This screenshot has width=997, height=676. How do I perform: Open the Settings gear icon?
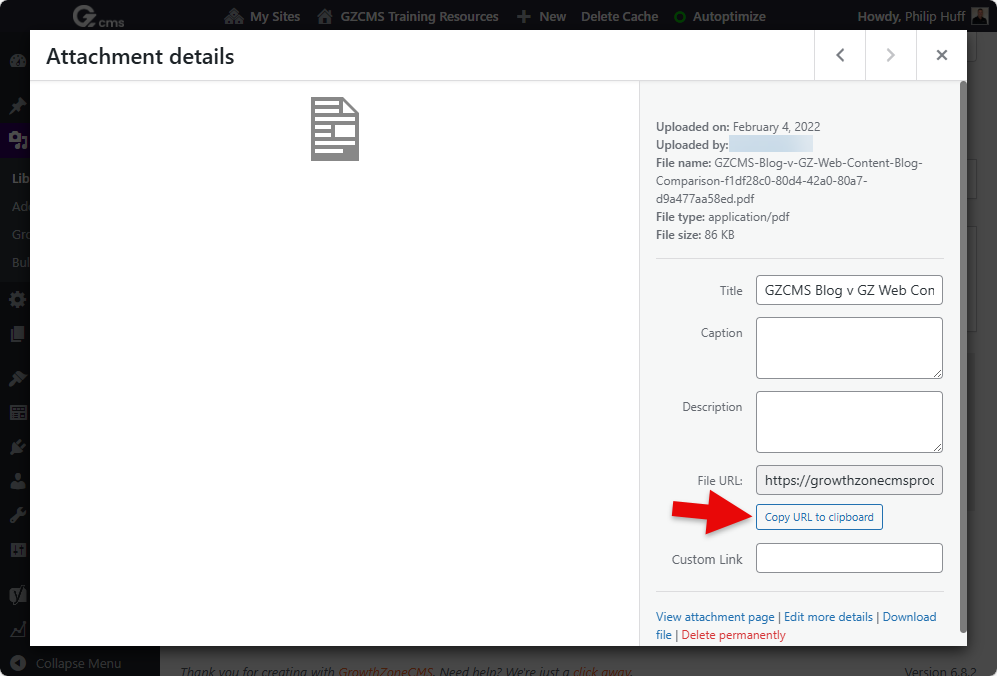point(15,299)
